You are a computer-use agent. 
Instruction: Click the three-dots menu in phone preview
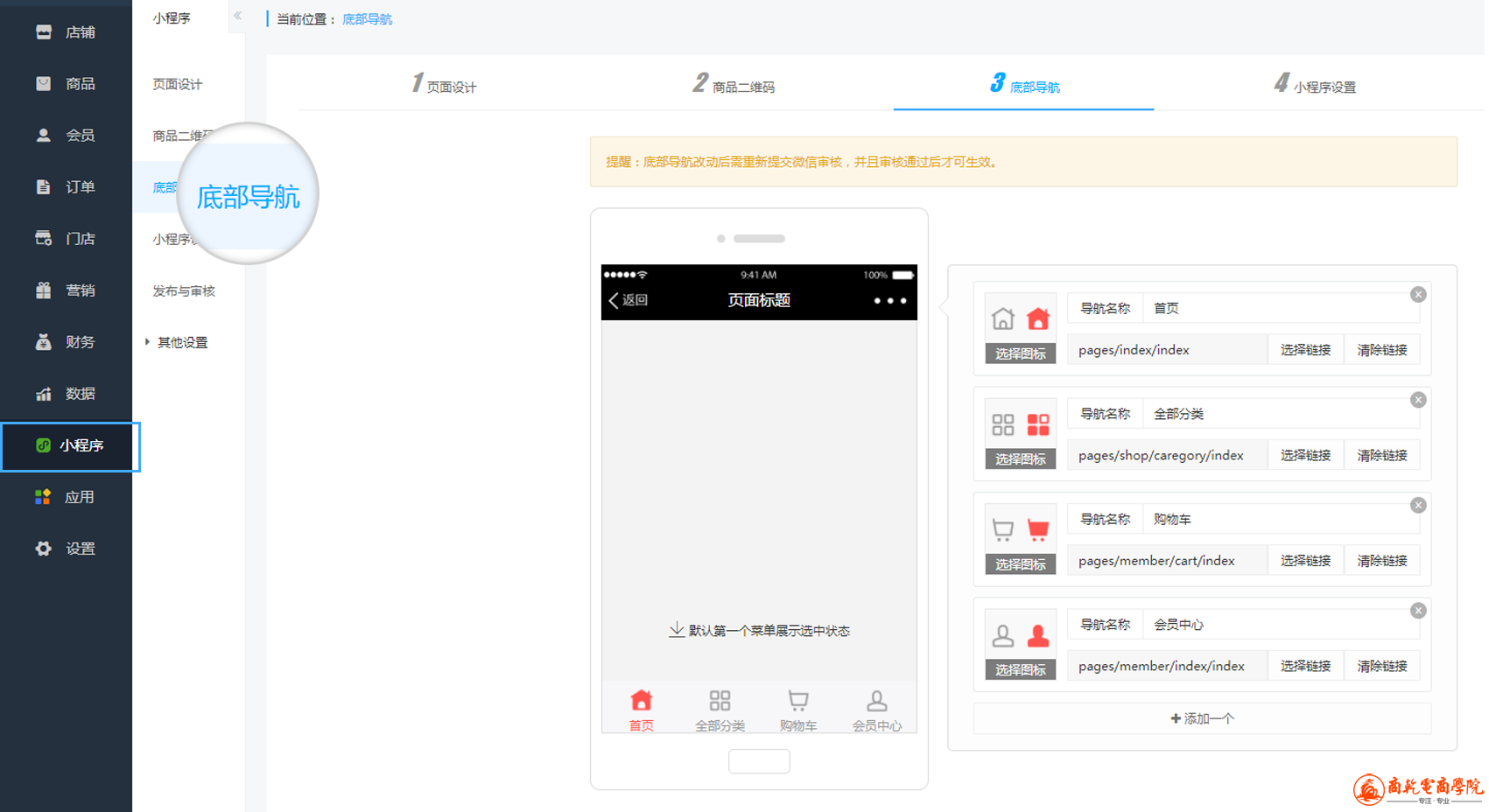click(x=890, y=301)
